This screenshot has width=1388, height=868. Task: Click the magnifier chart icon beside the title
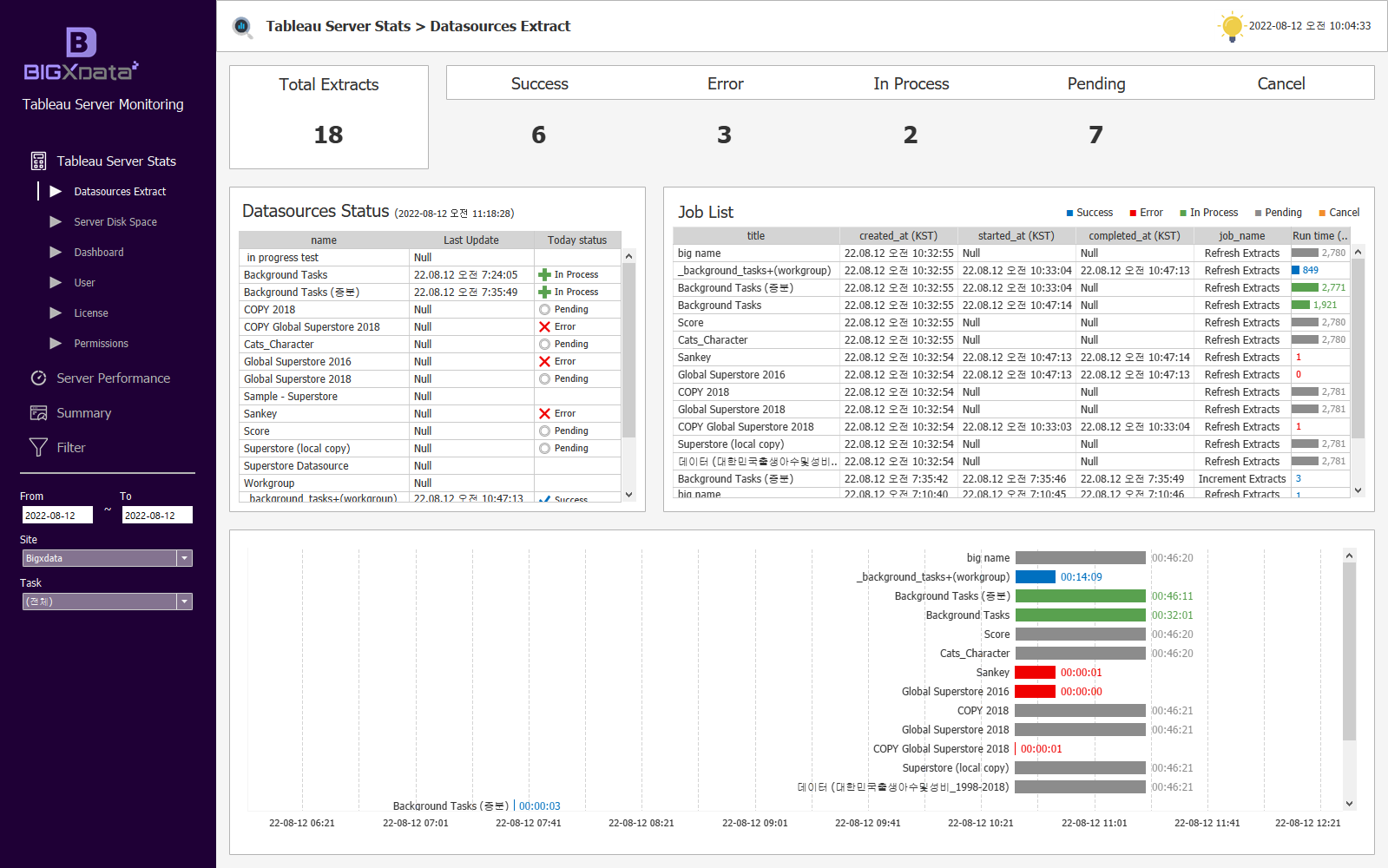(242, 27)
